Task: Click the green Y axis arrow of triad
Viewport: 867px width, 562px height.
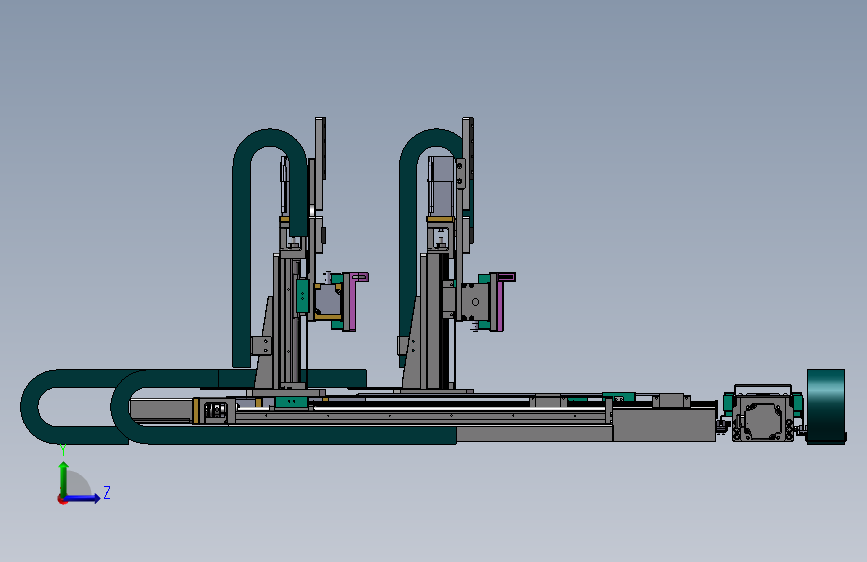Action: [64, 478]
